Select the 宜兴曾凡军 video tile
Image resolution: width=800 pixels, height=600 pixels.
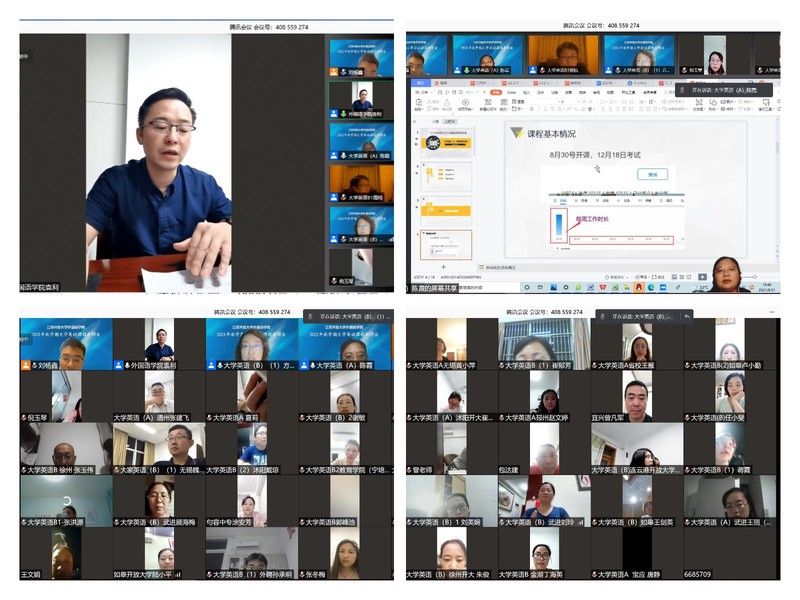637,396
